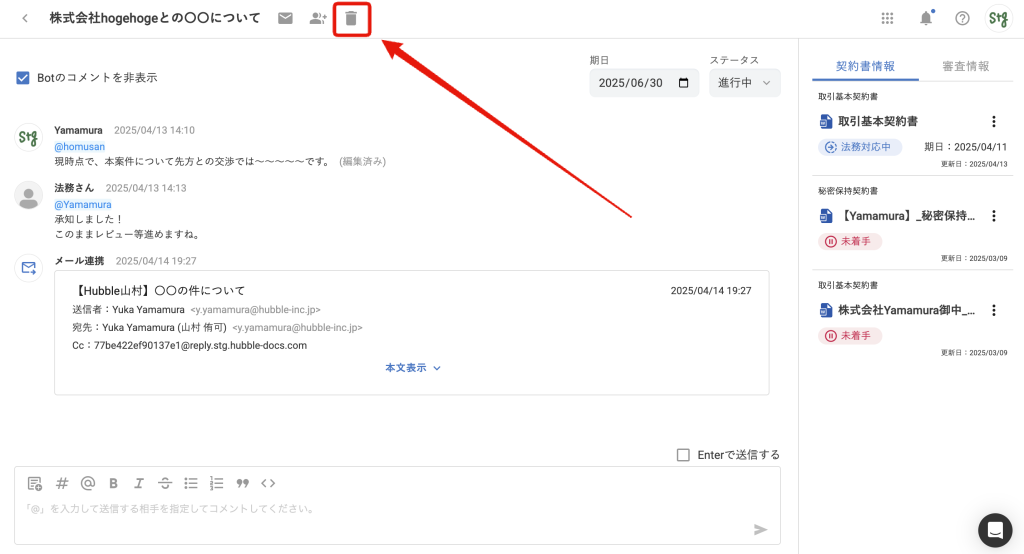Click the 株式会社Yamamura御中 document file icon
This screenshot has height=554, width=1024.
(826, 310)
